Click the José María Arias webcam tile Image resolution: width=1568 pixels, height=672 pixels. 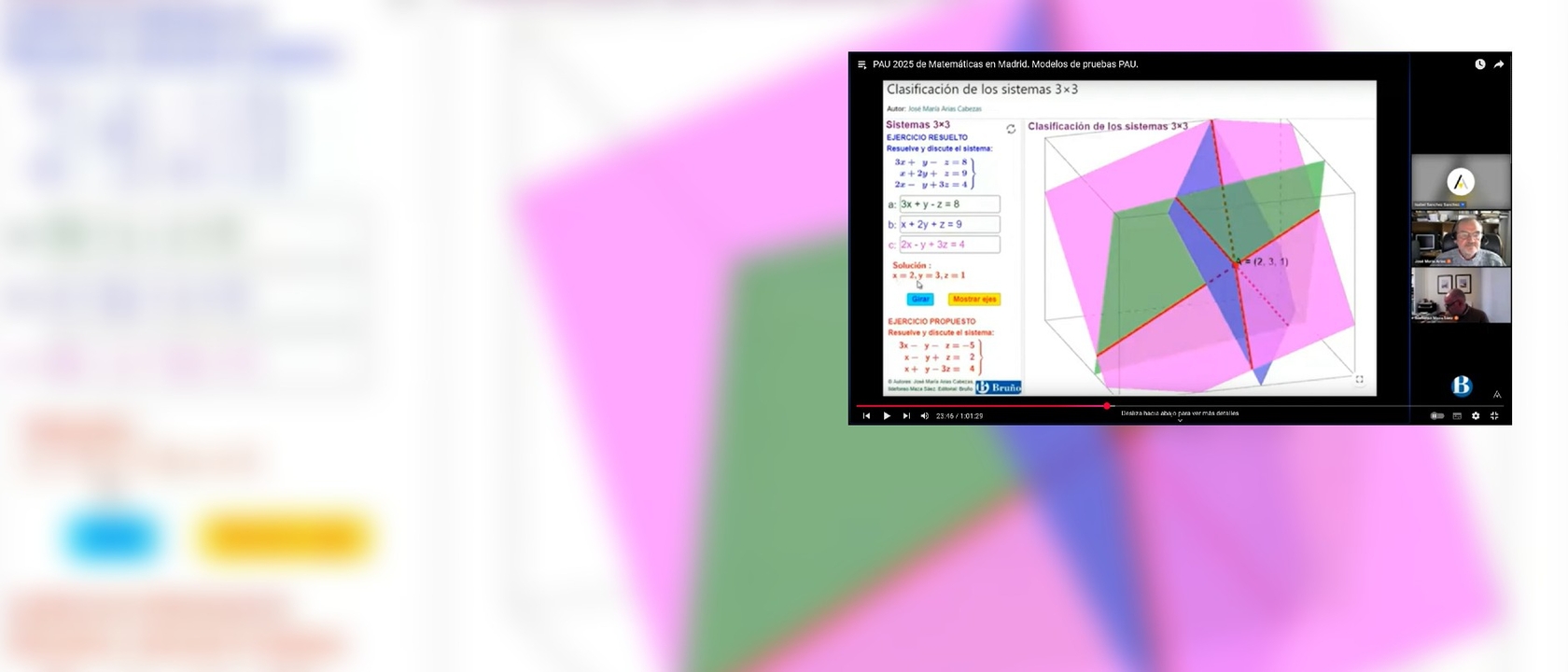1461,239
